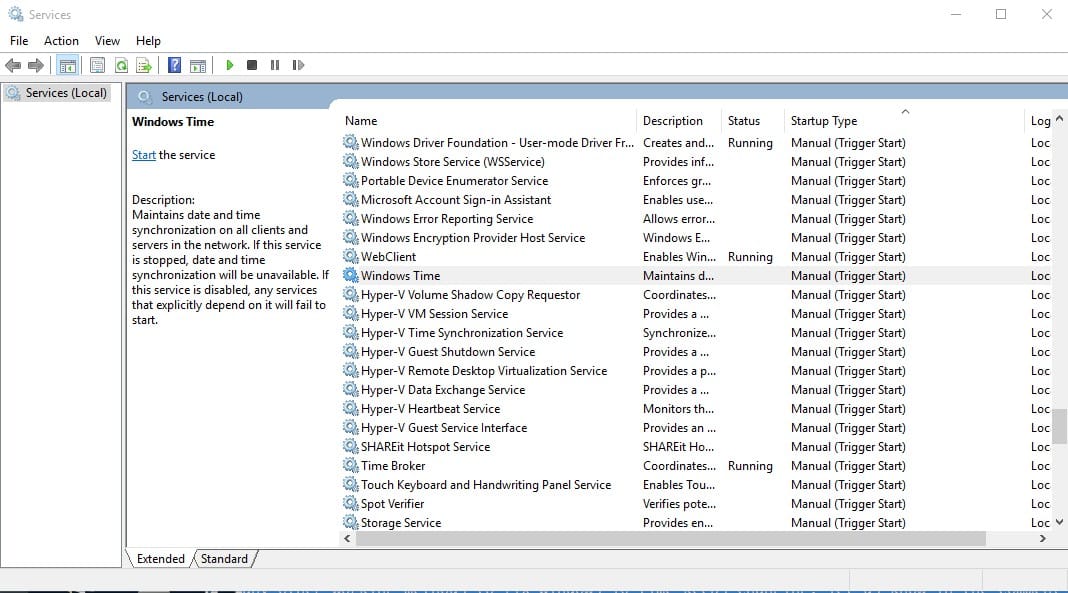
Task: Sort the list by Startup Type column
Action: [x=823, y=121]
